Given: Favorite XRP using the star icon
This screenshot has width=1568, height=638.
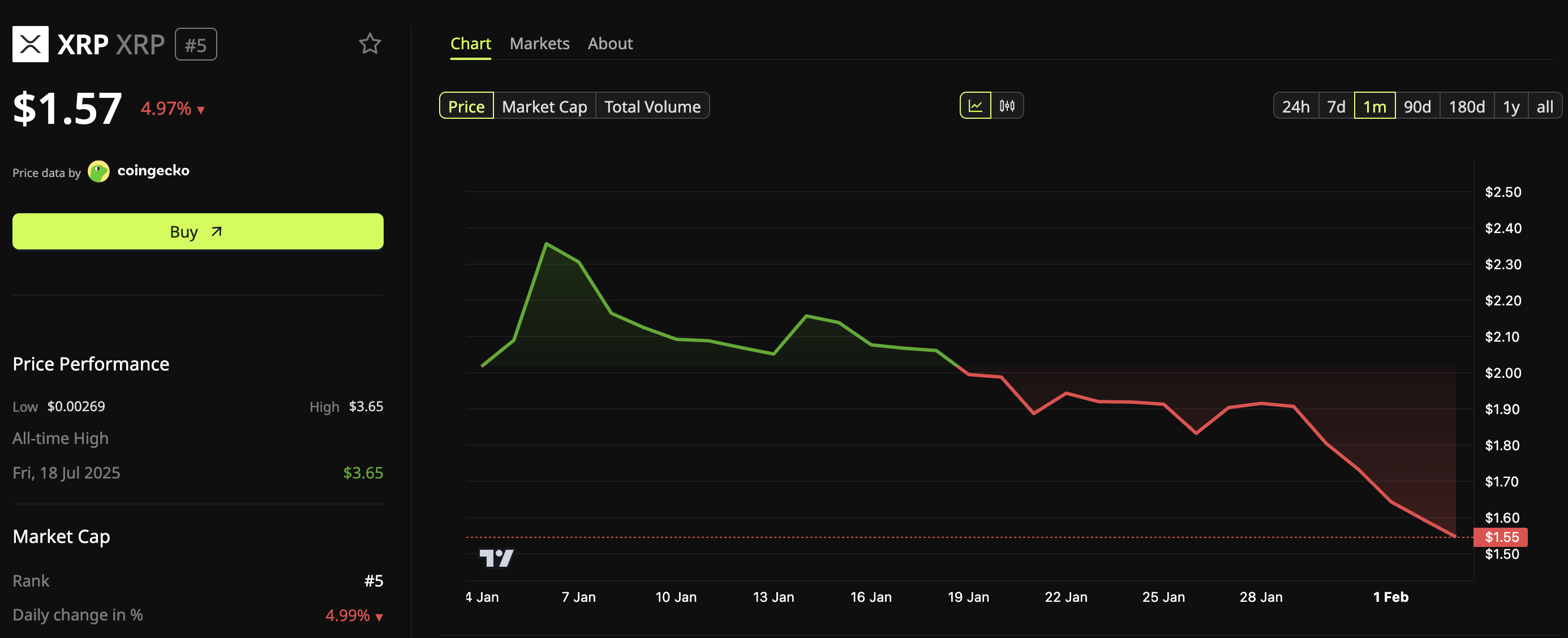Looking at the screenshot, I should [371, 43].
